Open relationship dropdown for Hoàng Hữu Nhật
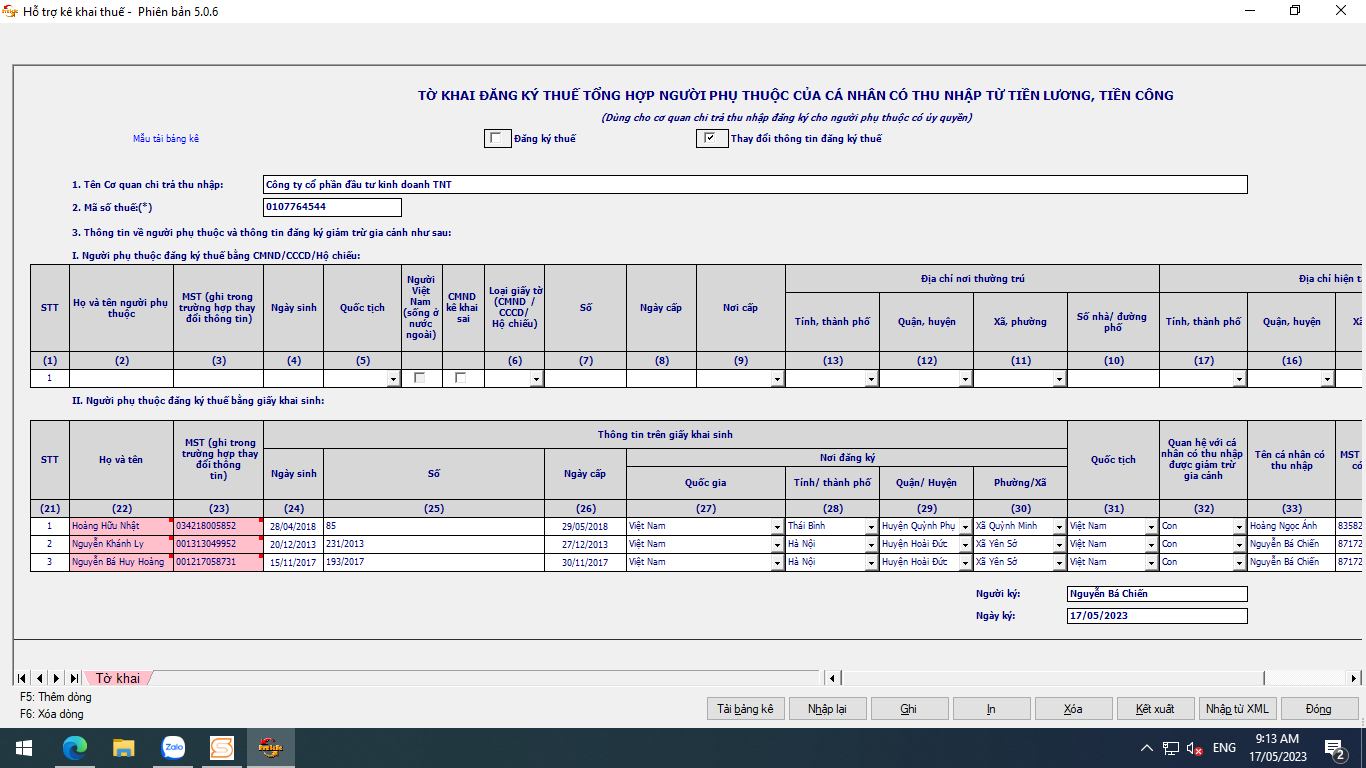The height and width of the screenshot is (768, 1366). tap(1239, 527)
